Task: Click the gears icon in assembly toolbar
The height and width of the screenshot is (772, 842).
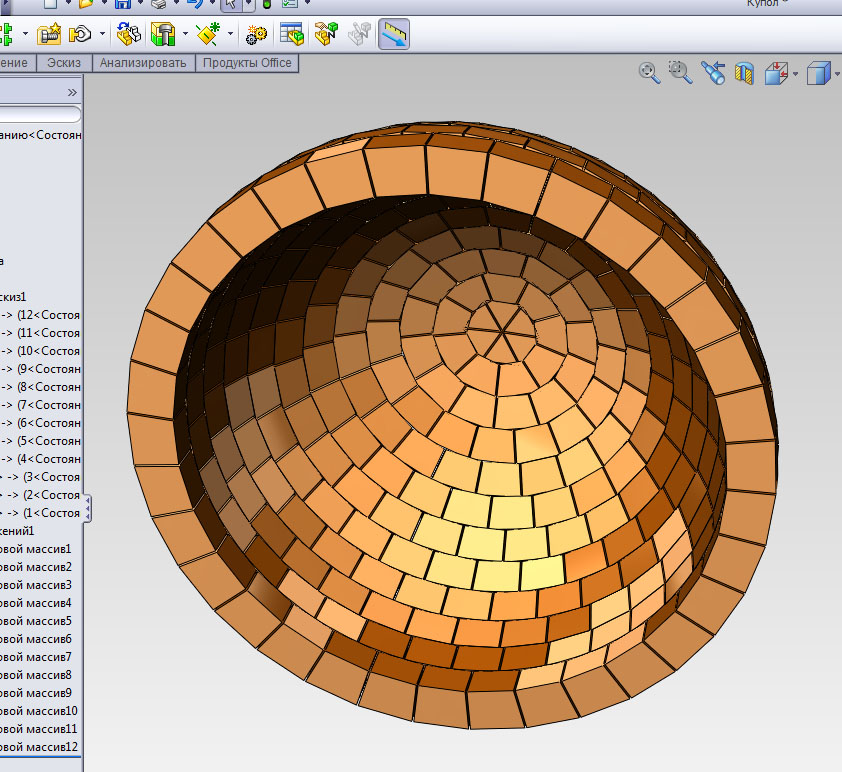Action: pos(256,35)
